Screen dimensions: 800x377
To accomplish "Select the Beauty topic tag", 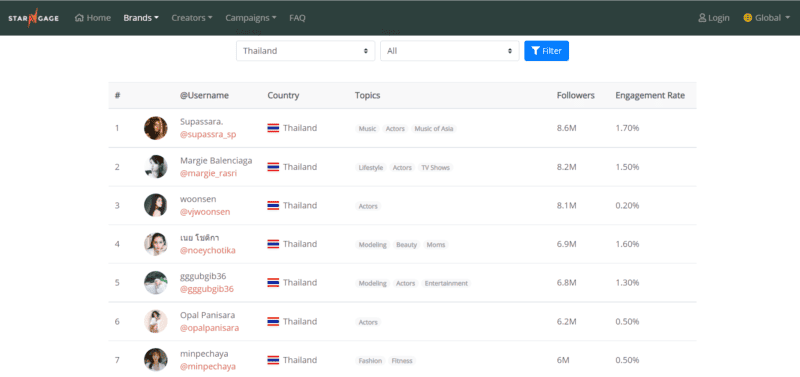I will (407, 245).
